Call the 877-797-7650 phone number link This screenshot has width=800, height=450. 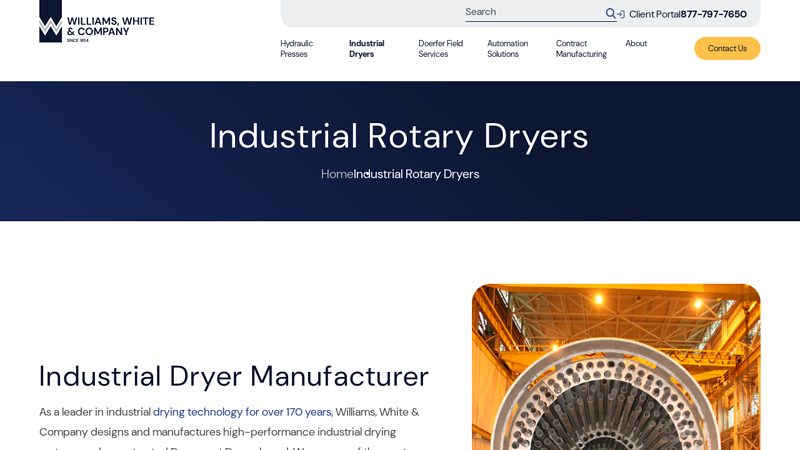point(713,14)
